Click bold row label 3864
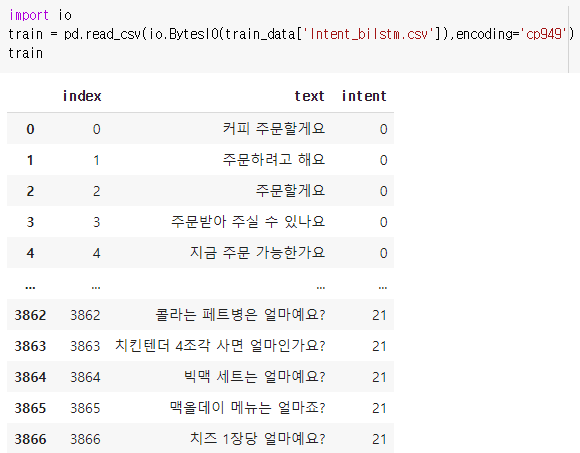Screen dimensions: 580x453 coord(30,378)
